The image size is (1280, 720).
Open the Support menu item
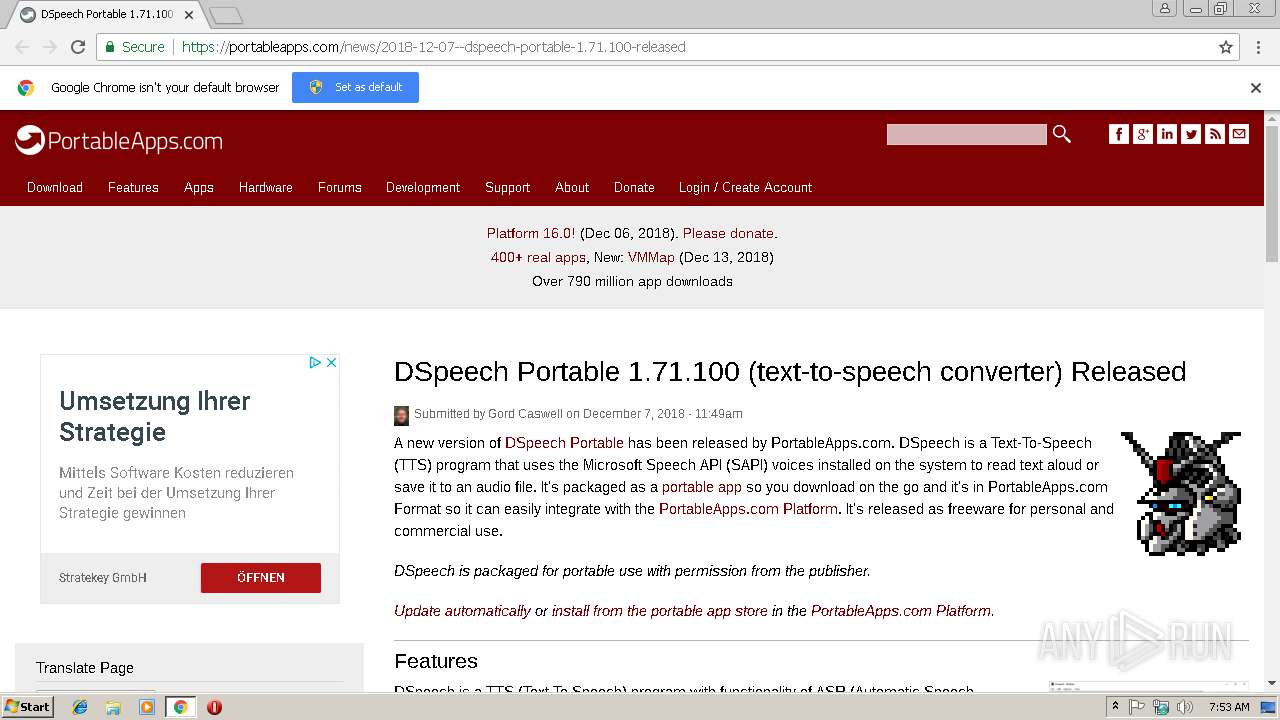coord(507,187)
